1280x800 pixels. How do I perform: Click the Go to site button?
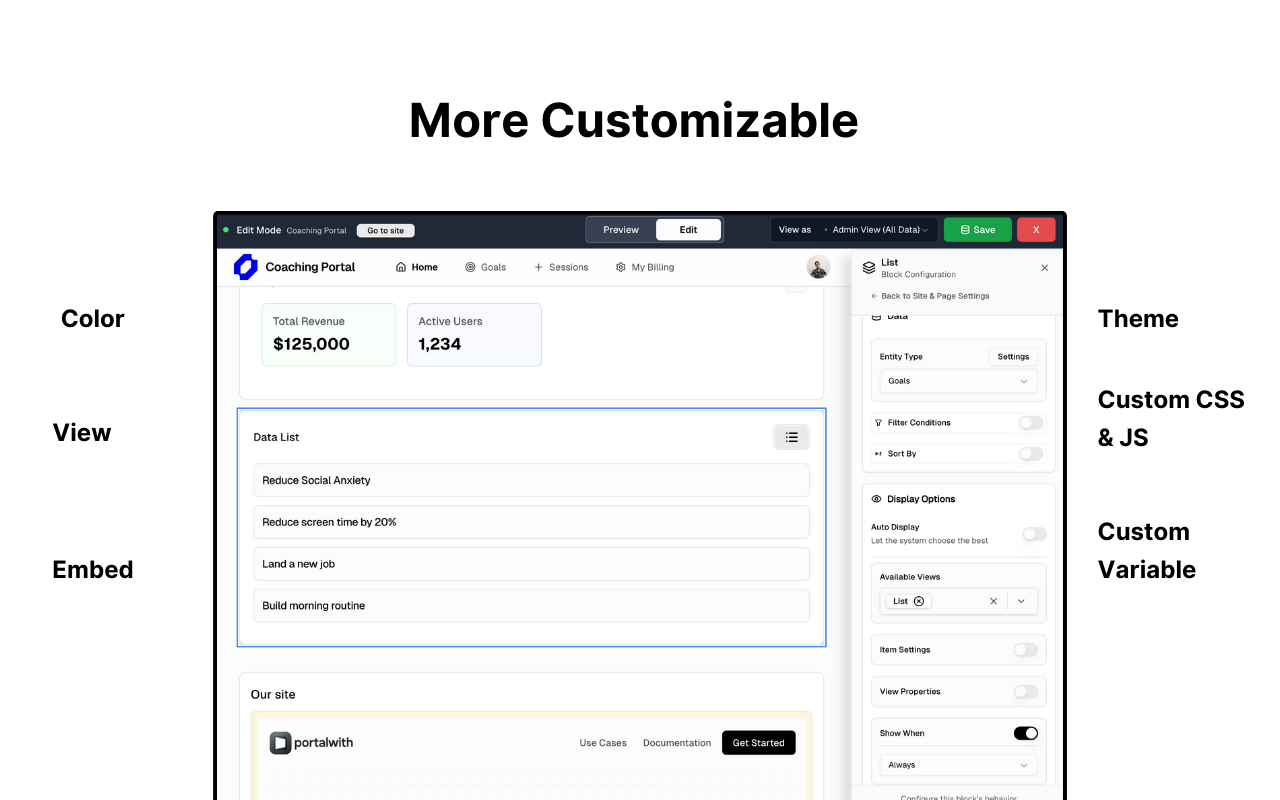click(385, 230)
